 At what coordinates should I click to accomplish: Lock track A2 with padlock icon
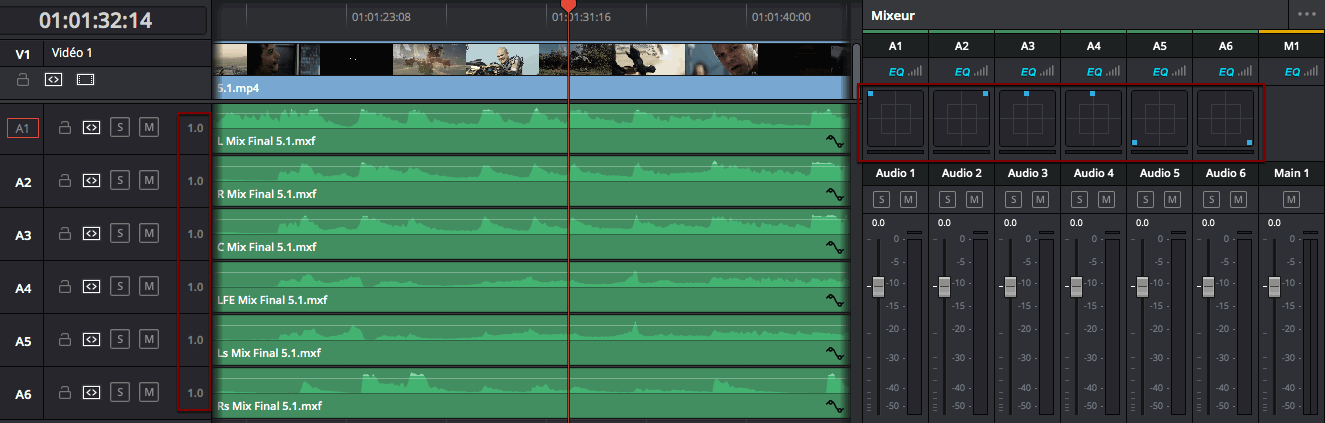[x=65, y=181]
